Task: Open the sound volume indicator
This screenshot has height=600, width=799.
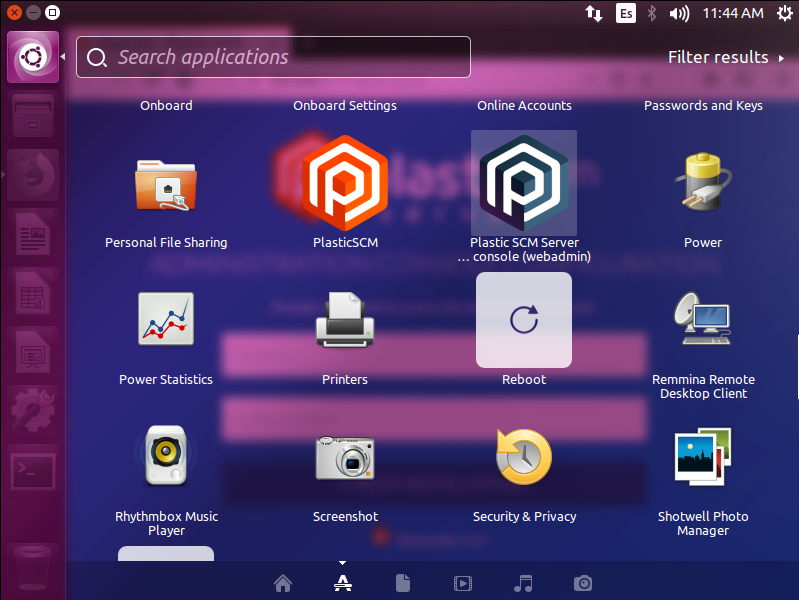Action: pos(679,13)
